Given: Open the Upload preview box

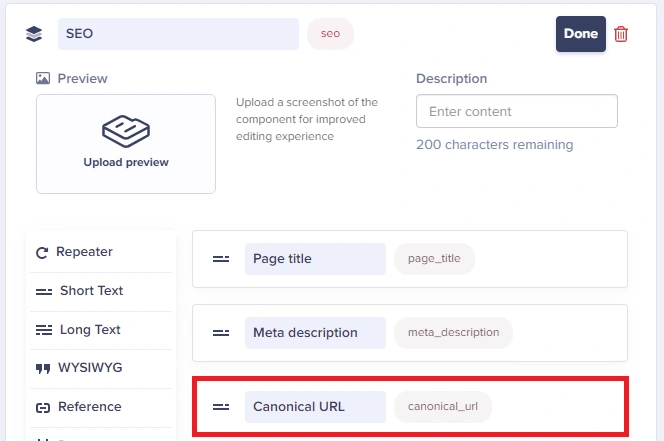Looking at the screenshot, I should click(x=126, y=143).
